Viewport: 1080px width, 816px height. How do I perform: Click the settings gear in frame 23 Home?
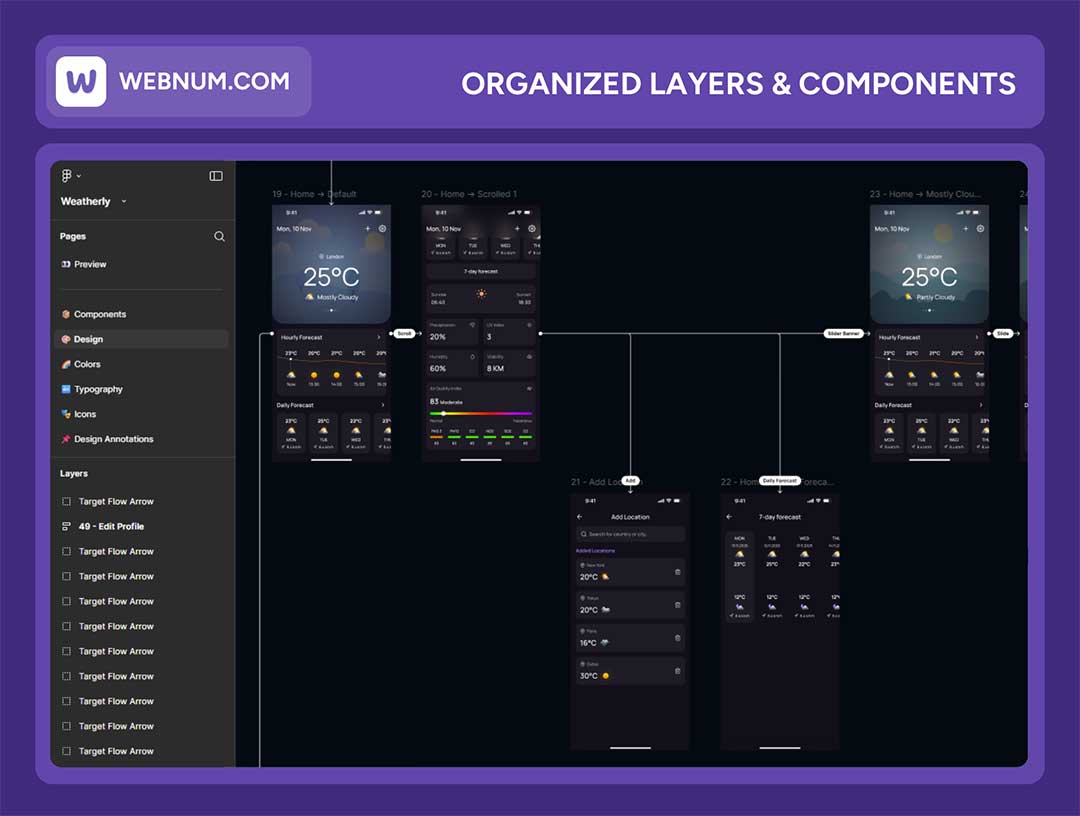pos(980,229)
